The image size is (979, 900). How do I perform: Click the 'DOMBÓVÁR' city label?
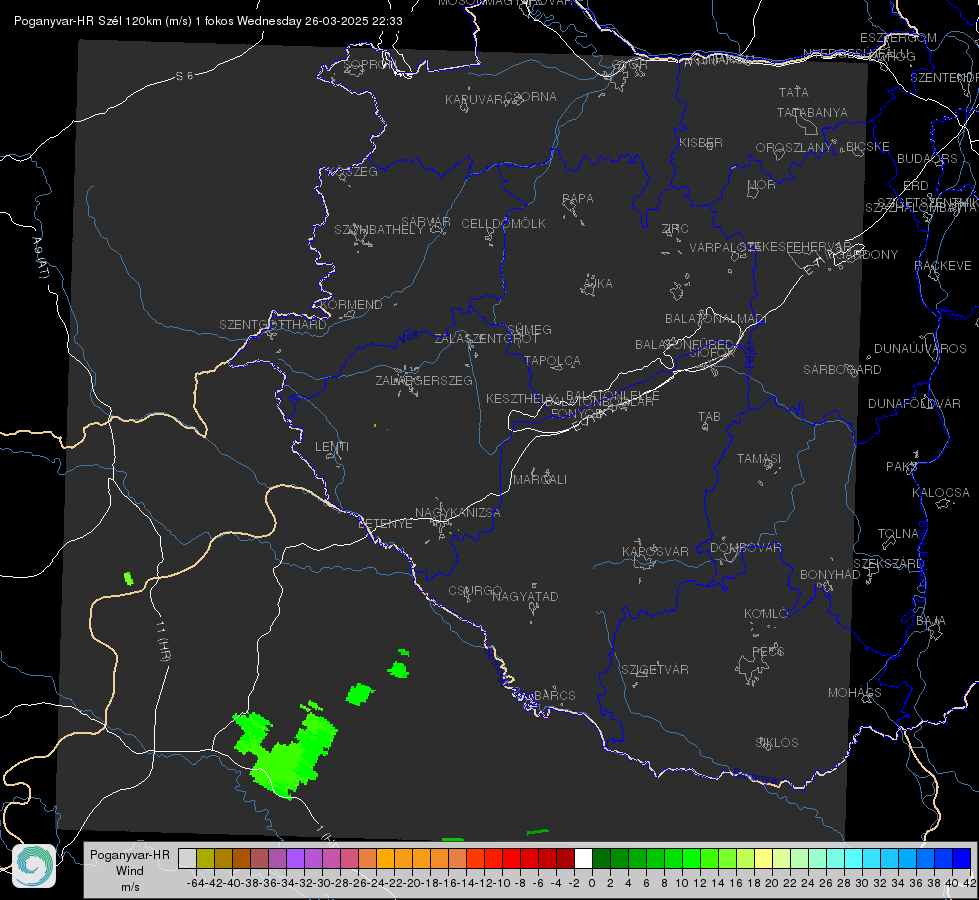pyautogui.click(x=745, y=548)
